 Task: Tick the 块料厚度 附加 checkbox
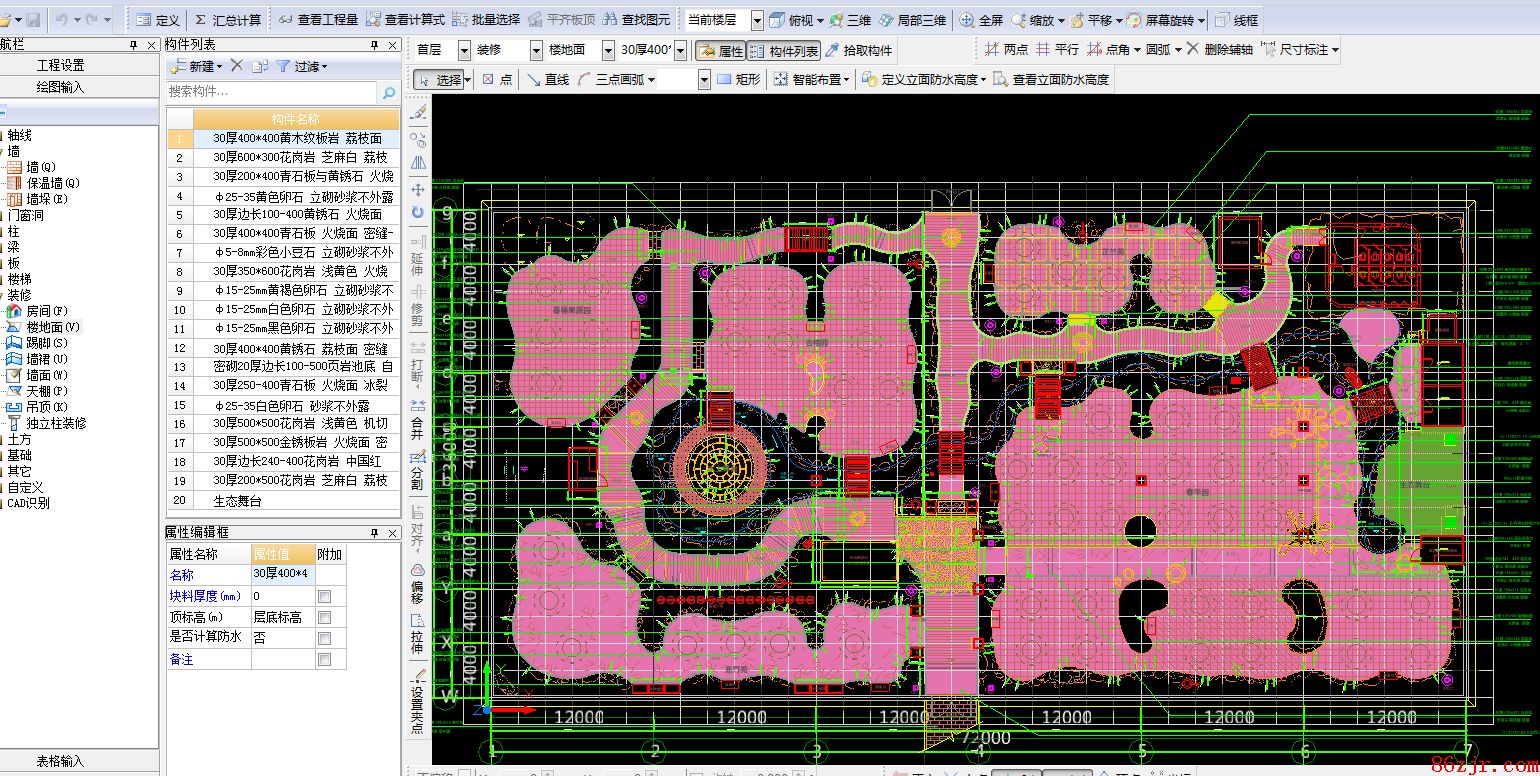[324, 596]
